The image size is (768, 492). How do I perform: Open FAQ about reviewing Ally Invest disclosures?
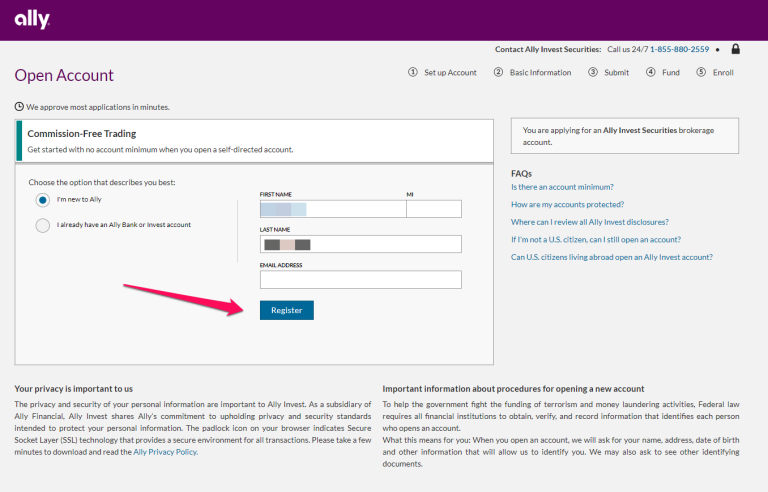pos(590,222)
